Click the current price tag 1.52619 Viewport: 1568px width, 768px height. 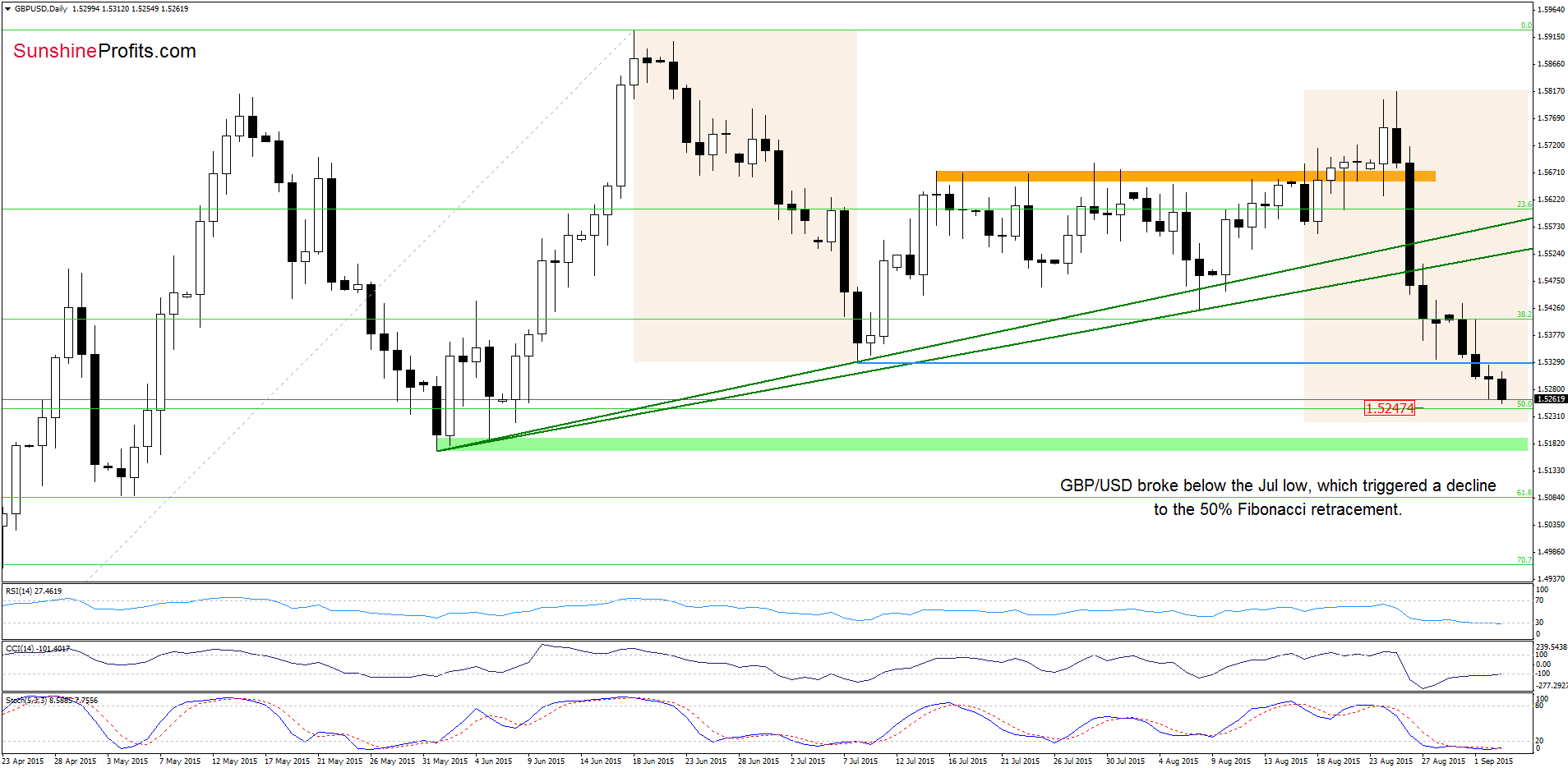coord(1551,399)
